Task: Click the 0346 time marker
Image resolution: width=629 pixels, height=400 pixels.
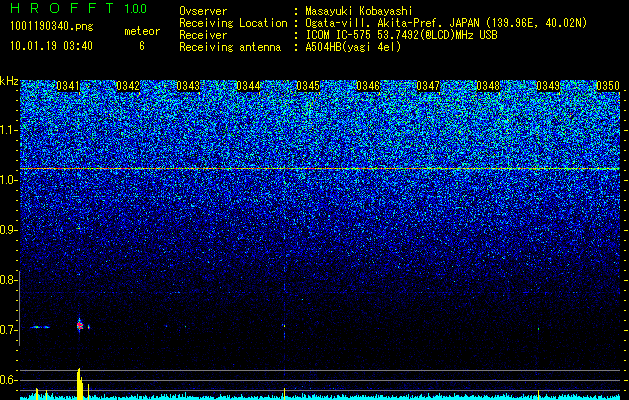Action: pyautogui.click(x=368, y=86)
